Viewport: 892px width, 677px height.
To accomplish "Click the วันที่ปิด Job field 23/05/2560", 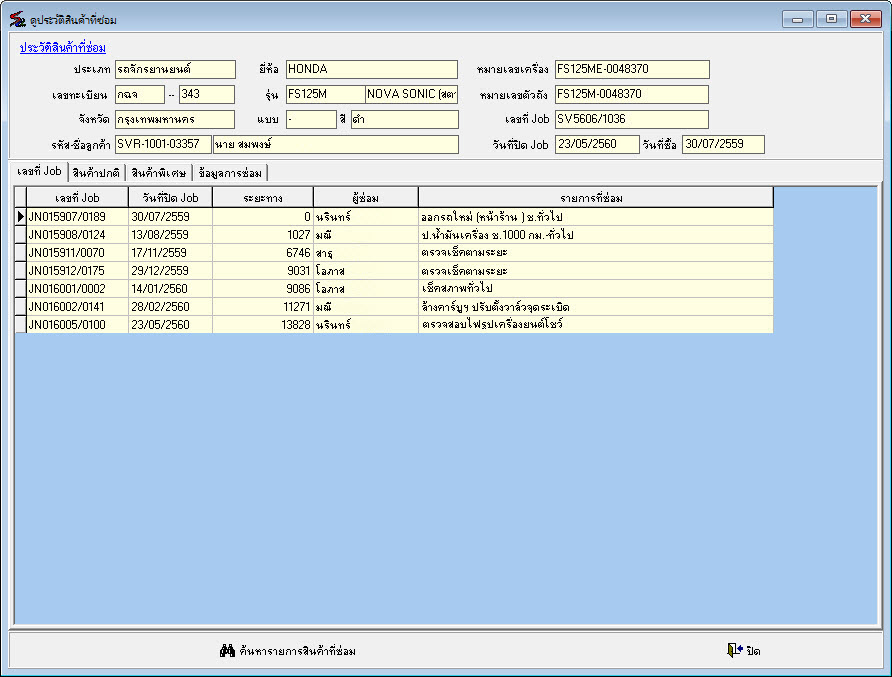I will (x=597, y=145).
